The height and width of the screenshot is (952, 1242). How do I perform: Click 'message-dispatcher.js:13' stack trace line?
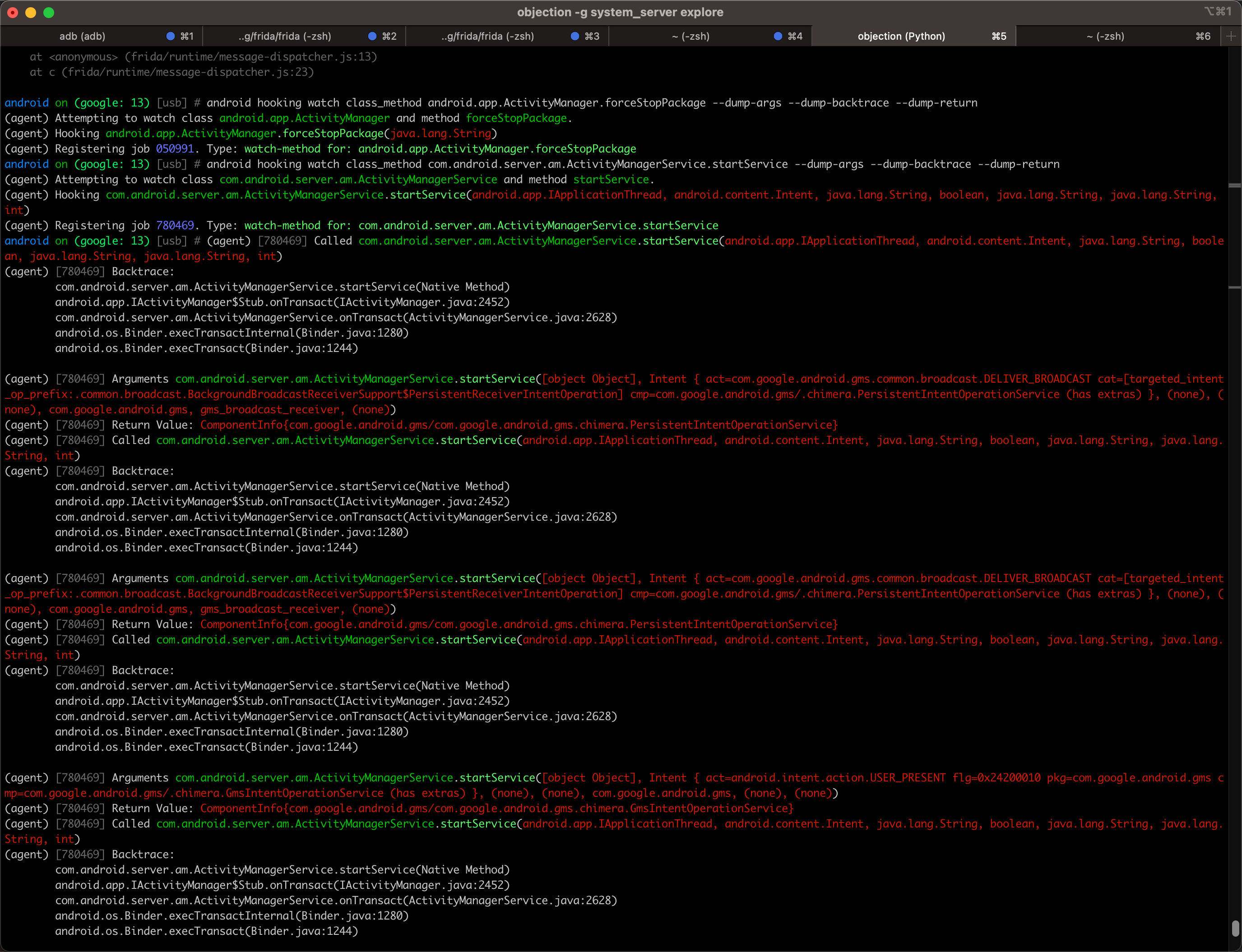[204, 57]
